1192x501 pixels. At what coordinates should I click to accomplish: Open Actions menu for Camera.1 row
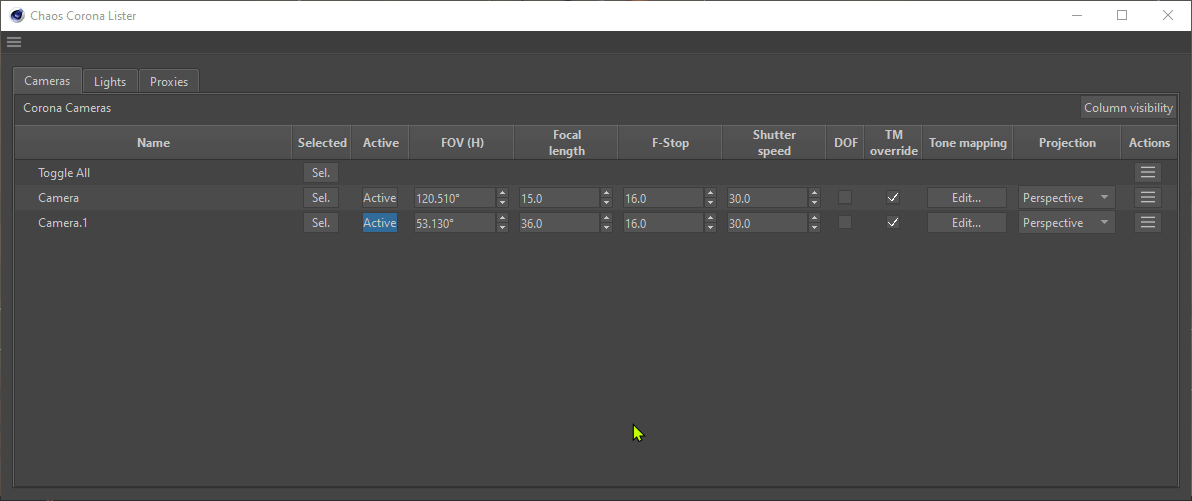pos(1148,223)
